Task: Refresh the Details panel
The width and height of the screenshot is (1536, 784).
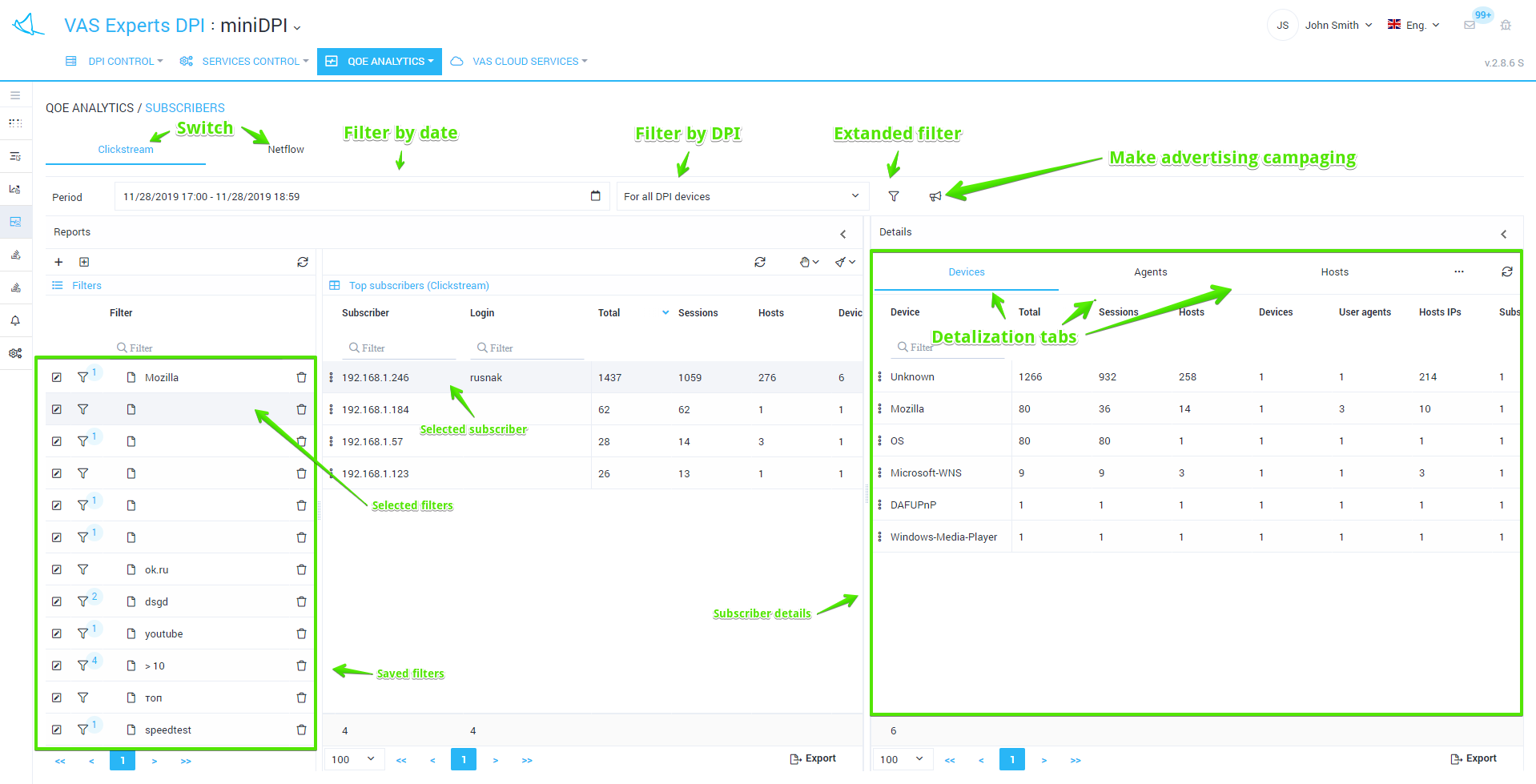Action: pos(1506,272)
